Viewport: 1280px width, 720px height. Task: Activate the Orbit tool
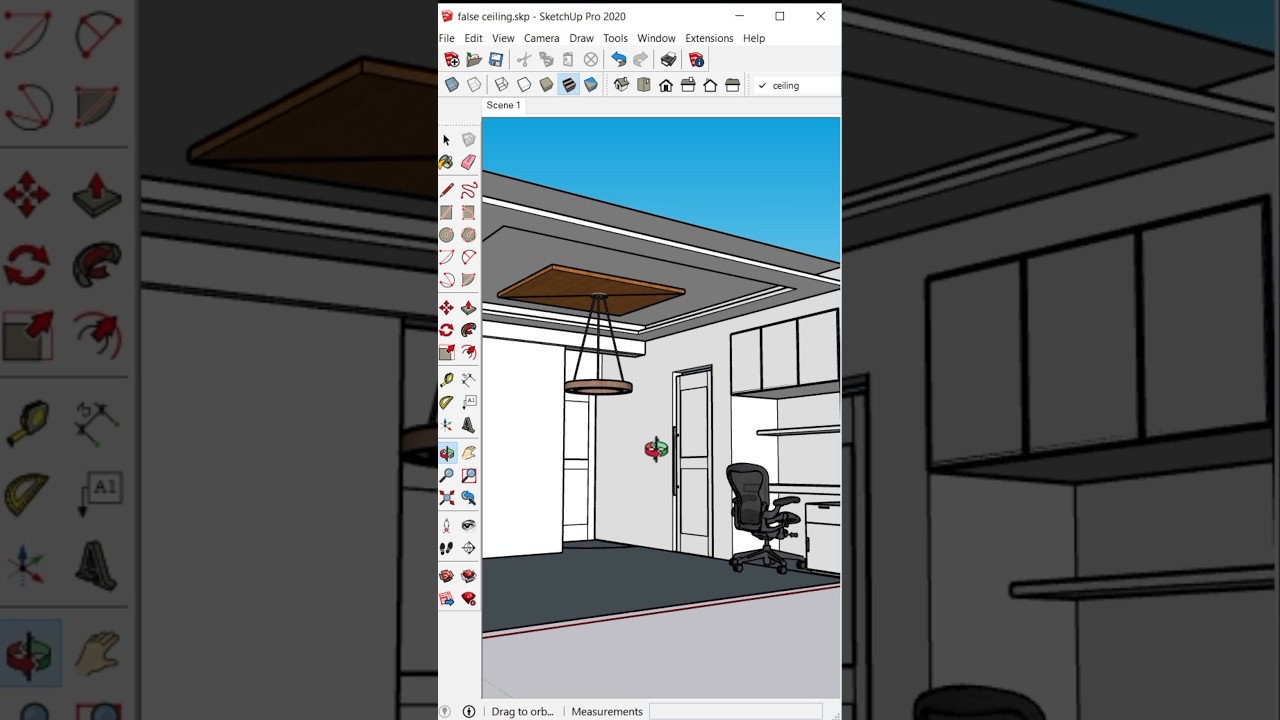[x=446, y=453]
